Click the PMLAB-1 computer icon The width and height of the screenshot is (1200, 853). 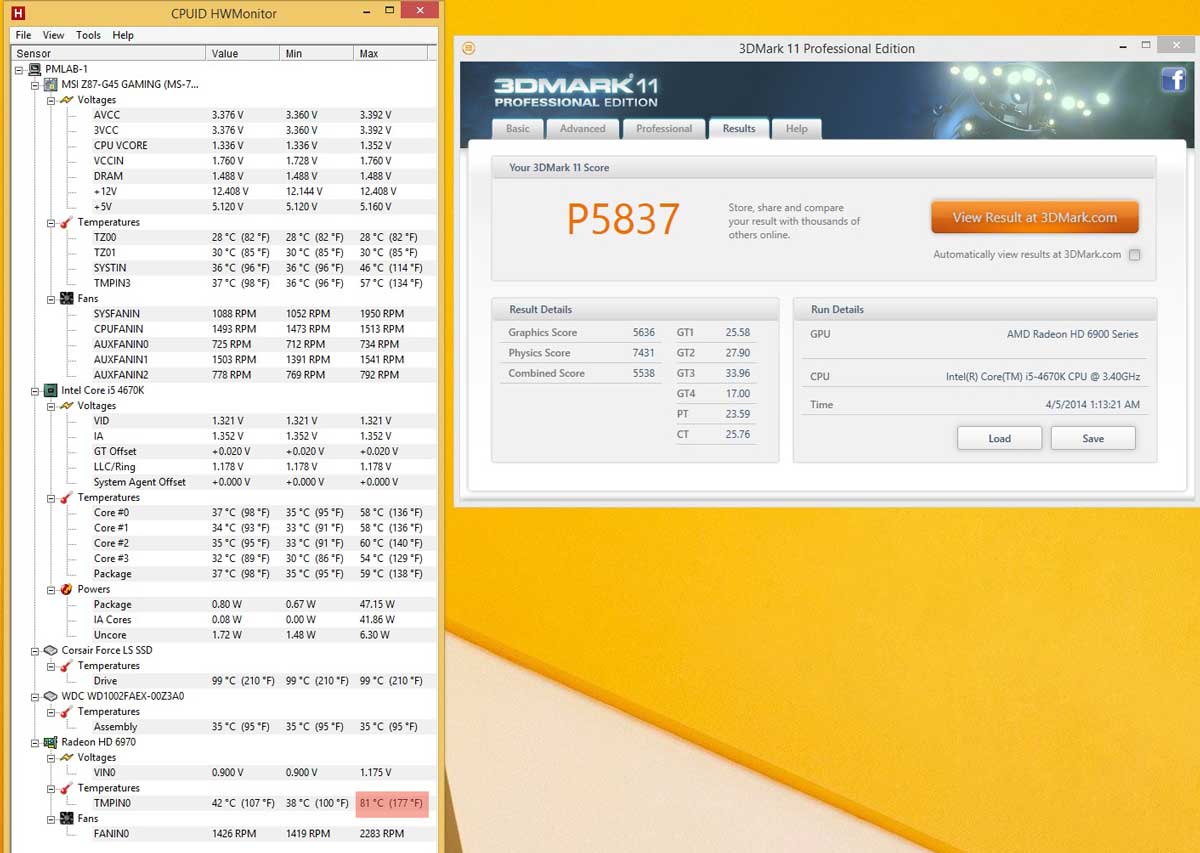pyautogui.click(x=37, y=69)
